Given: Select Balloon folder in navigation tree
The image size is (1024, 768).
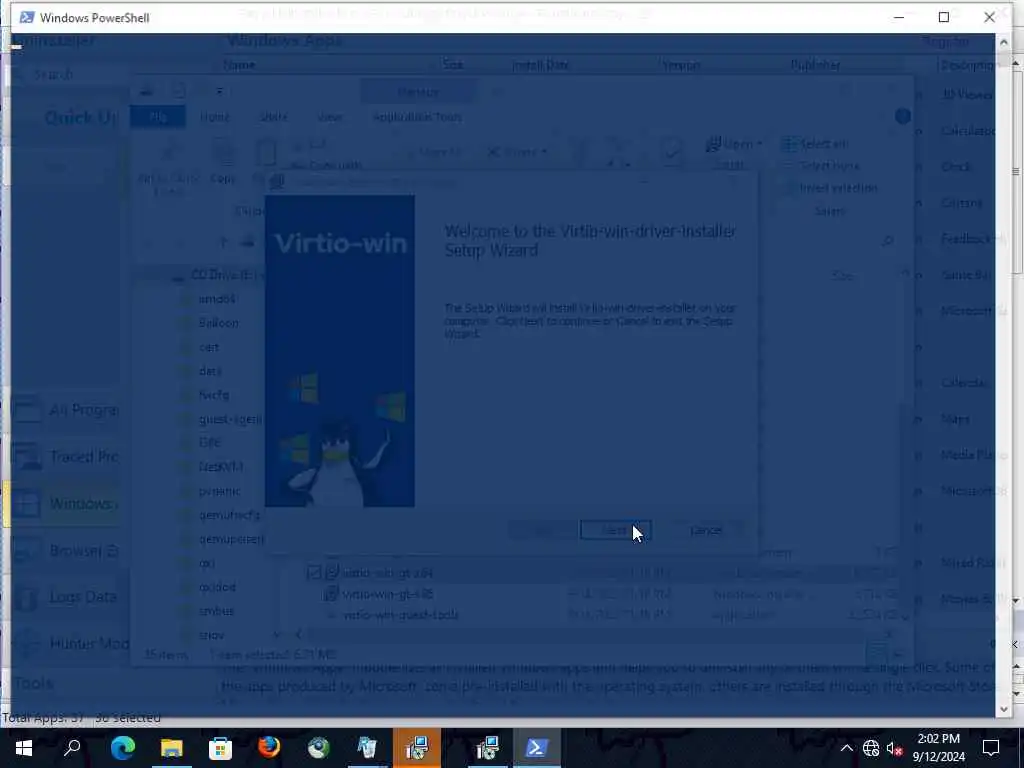Looking at the screenshot, I should 219,323.
